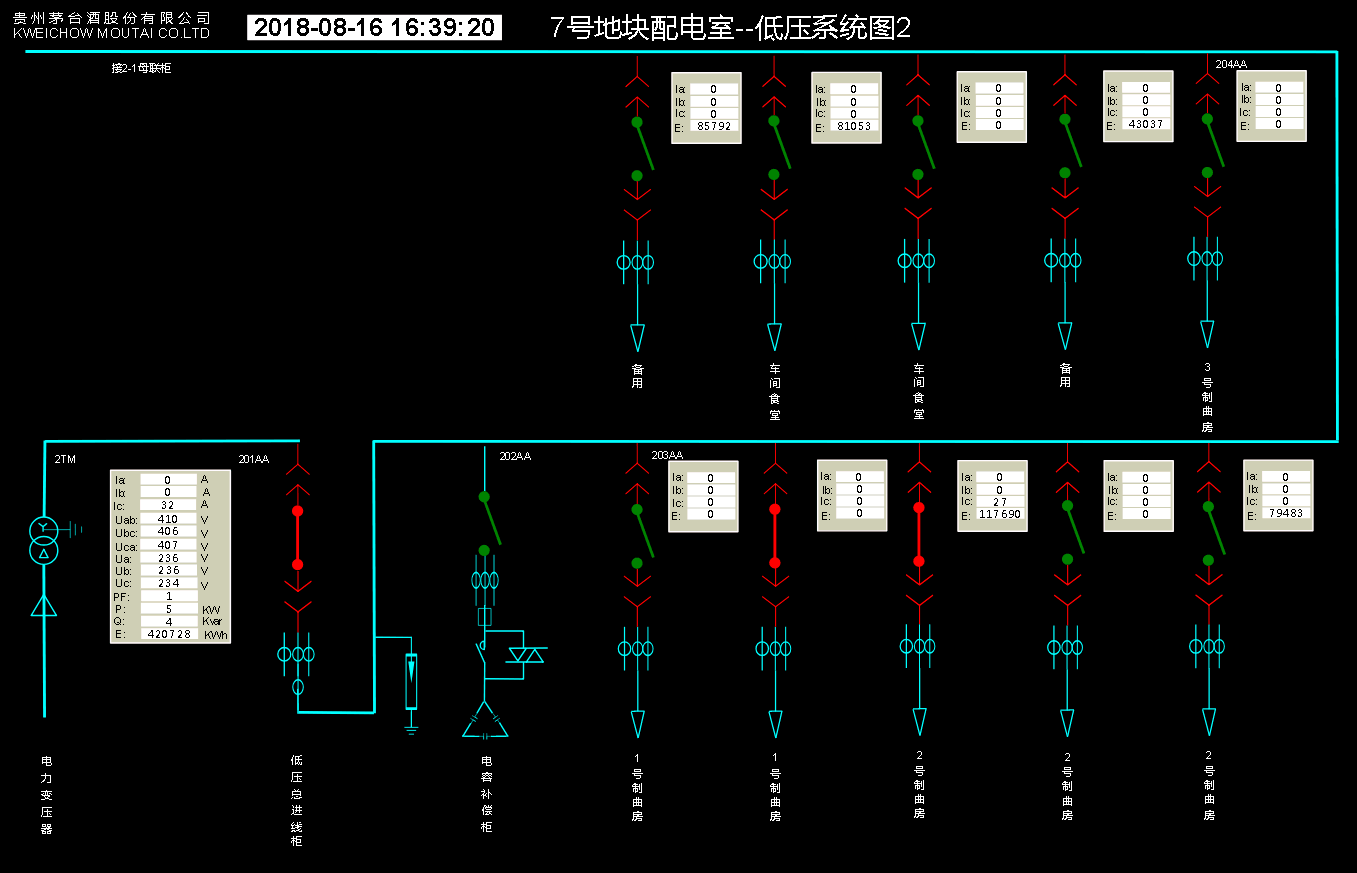Screen dimensions: 1357x873
Task: Click the date-time display 2018-08-16 16:39:20
Action: point(374,28)
